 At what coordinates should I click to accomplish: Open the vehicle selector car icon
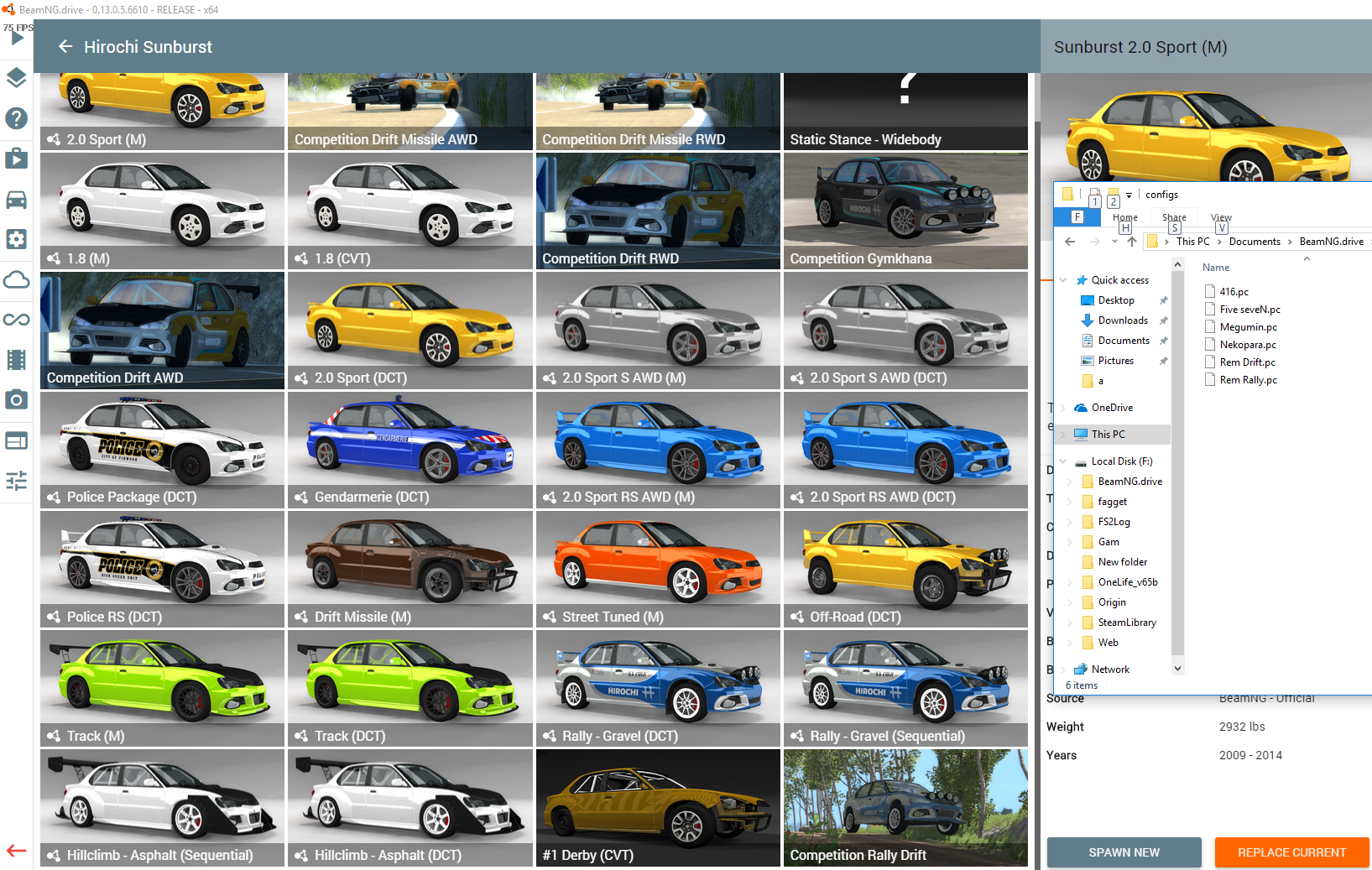[17, 199]
